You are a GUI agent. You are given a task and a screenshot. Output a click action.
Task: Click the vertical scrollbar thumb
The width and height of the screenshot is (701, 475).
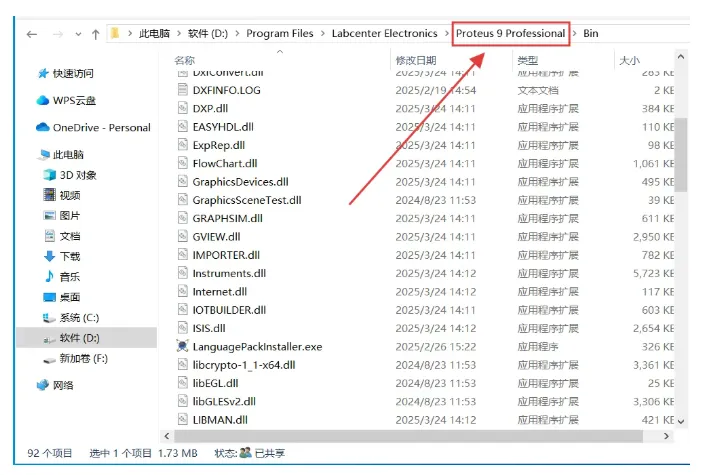click(x=681, y=155)
